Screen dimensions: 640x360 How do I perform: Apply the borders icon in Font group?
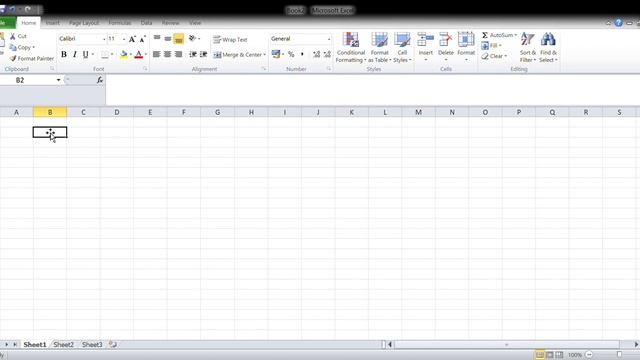click(x=105, y=54)
